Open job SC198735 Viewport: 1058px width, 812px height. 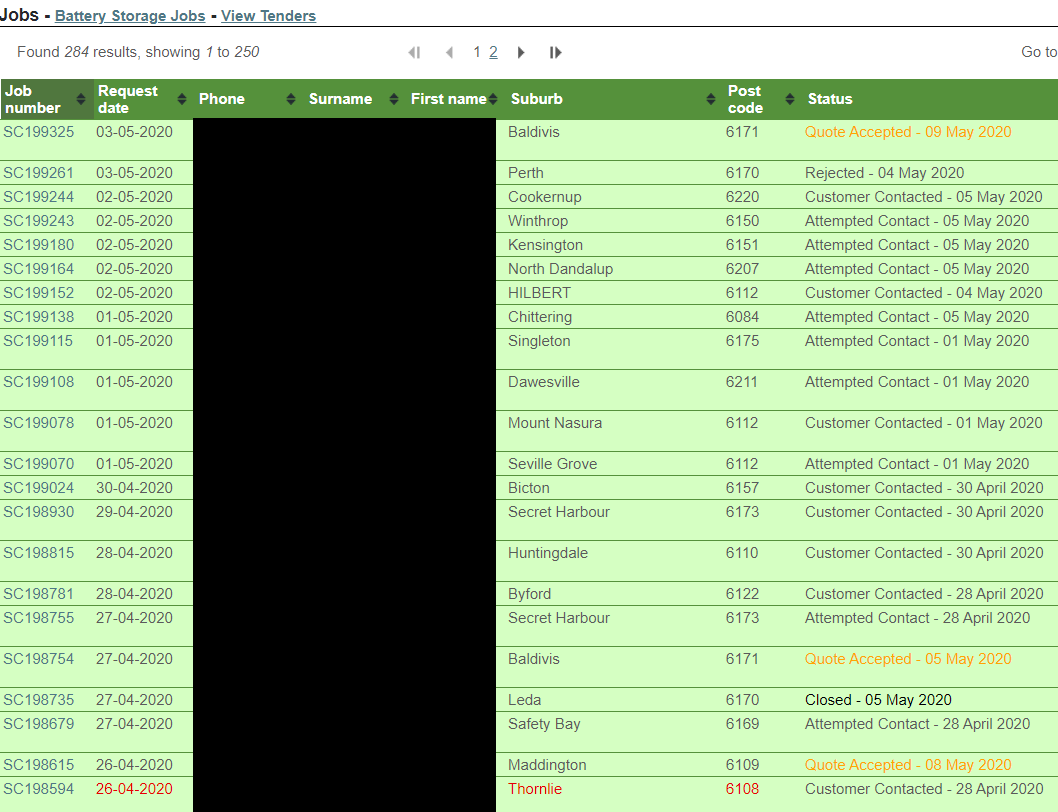(38, 700)
